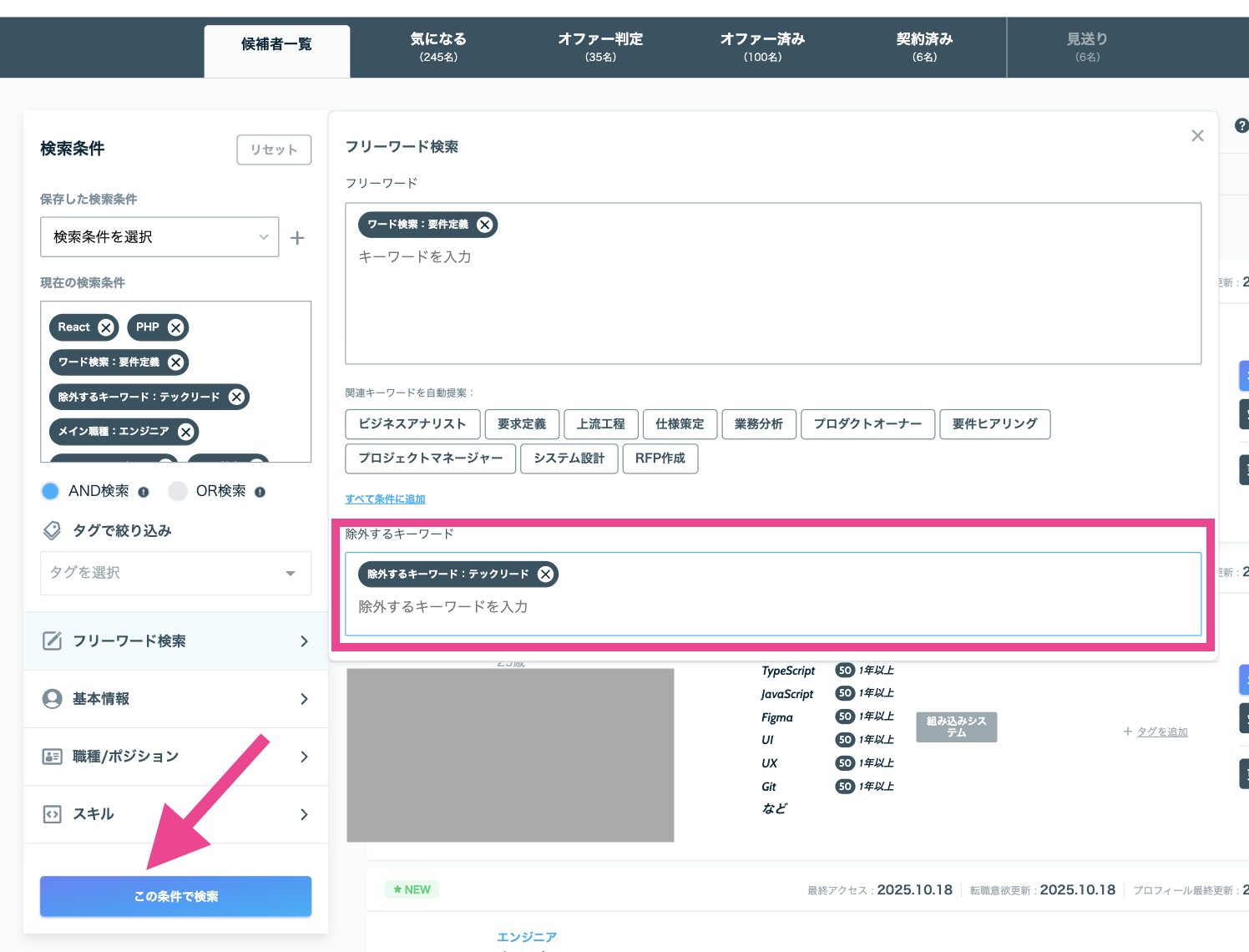The image size is (1249, 952).
Task: Click the ID card icon beside 職種/ポジション
Action: click(52, 756)
